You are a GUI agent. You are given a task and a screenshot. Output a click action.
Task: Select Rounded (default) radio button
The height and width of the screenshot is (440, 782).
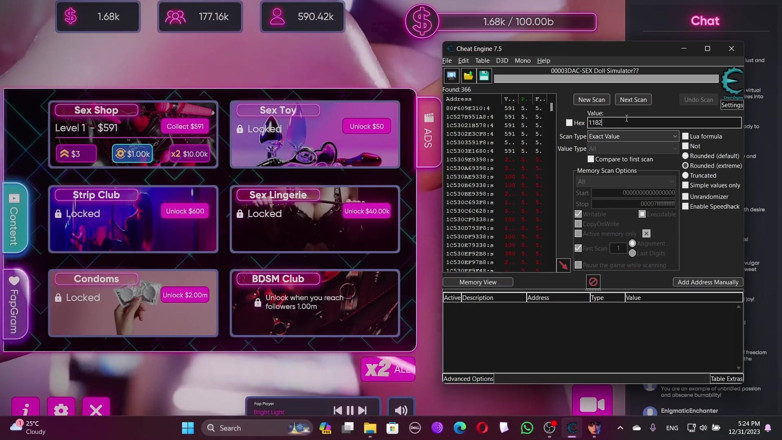685,156
